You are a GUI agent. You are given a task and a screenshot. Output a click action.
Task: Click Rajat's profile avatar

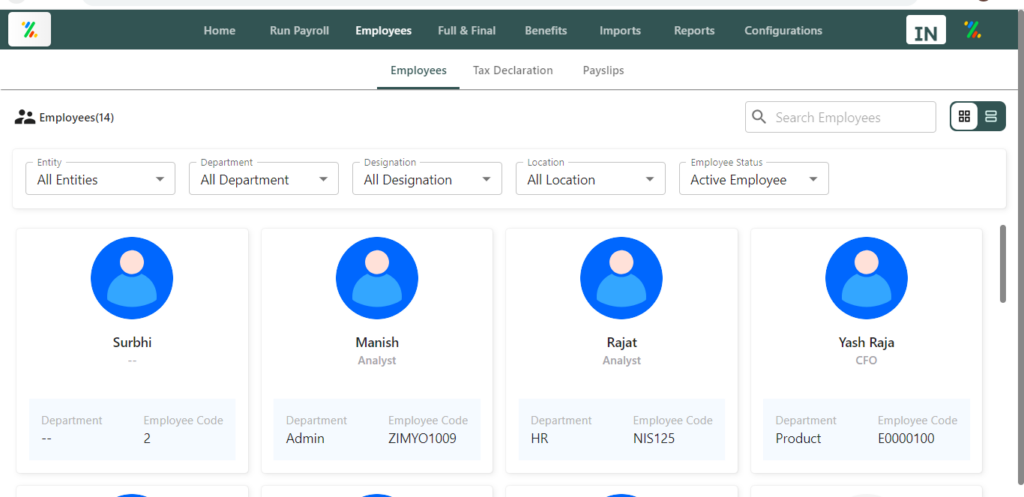[621, 278]
